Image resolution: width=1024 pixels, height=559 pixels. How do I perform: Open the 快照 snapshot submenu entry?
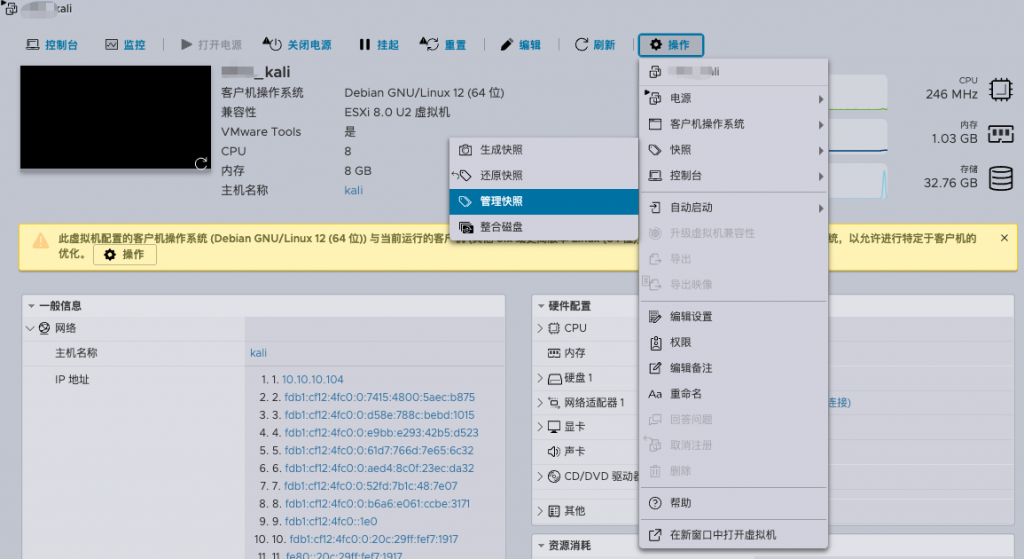coord(733,150)
